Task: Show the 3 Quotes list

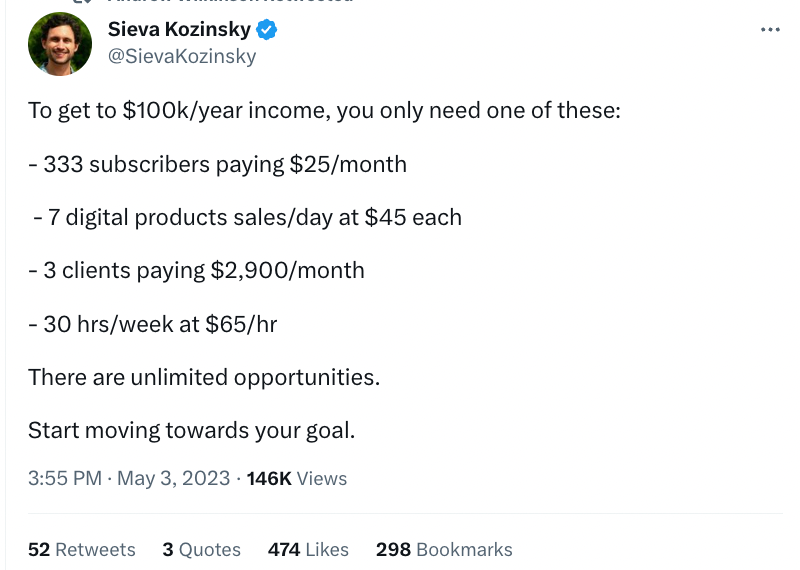Action: point(202,550)
